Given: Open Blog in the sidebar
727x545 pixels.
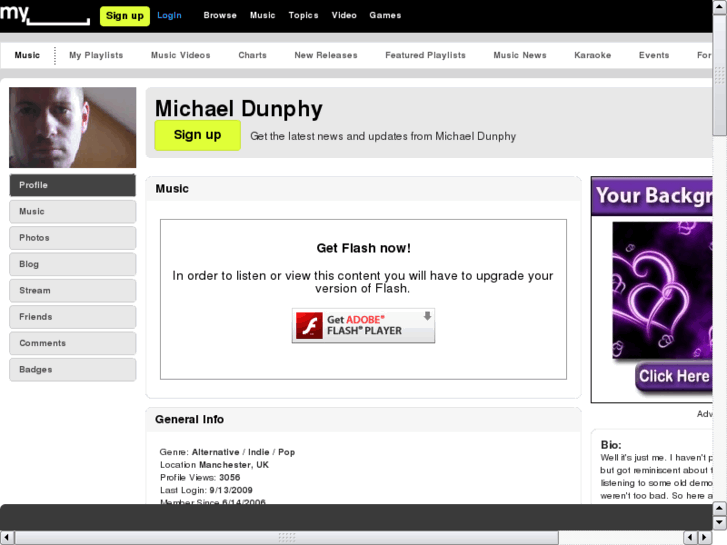Looking at the screenshot, I should point(72,264).
